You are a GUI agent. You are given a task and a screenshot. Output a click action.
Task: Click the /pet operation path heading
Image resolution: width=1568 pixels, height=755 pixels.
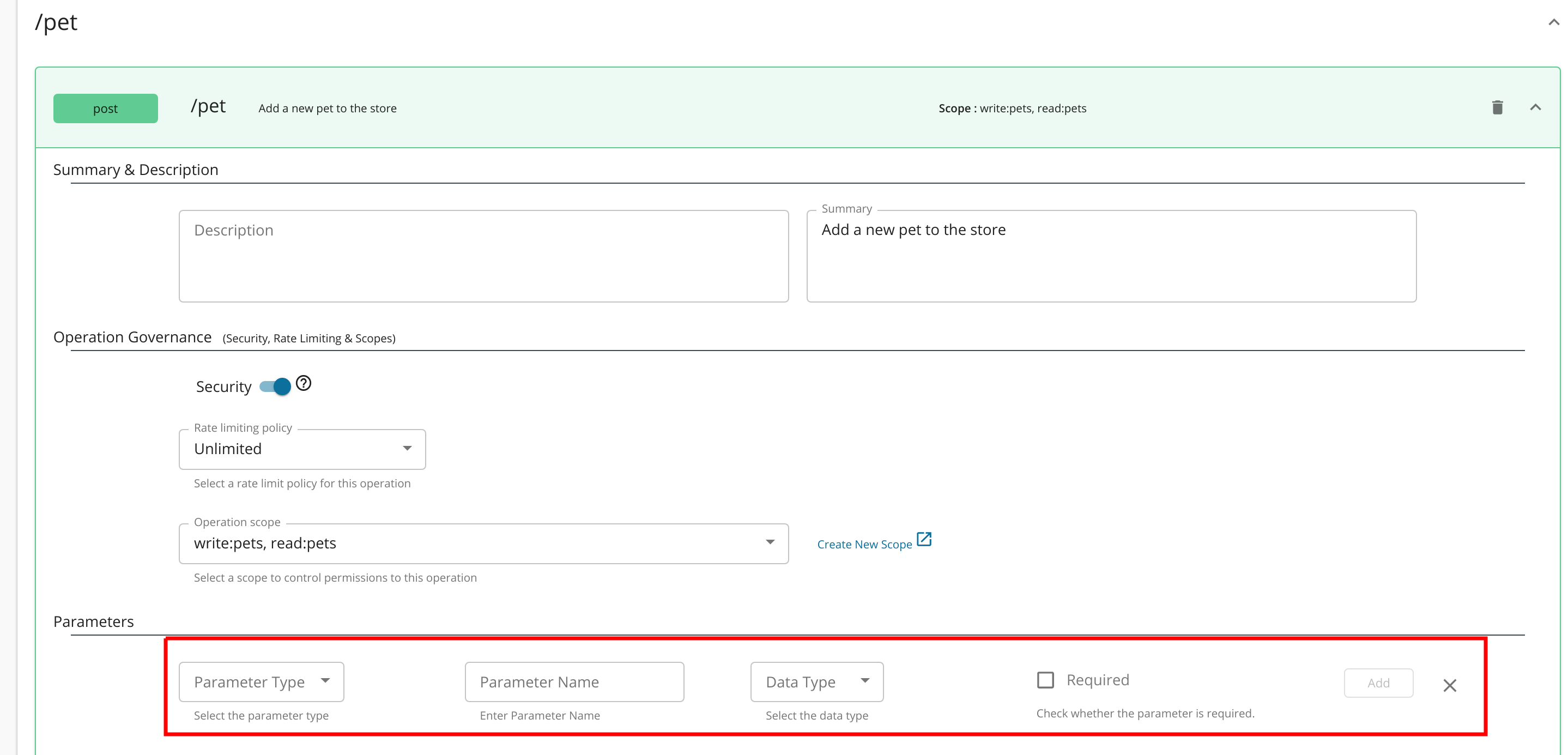(x=208, y=106)
